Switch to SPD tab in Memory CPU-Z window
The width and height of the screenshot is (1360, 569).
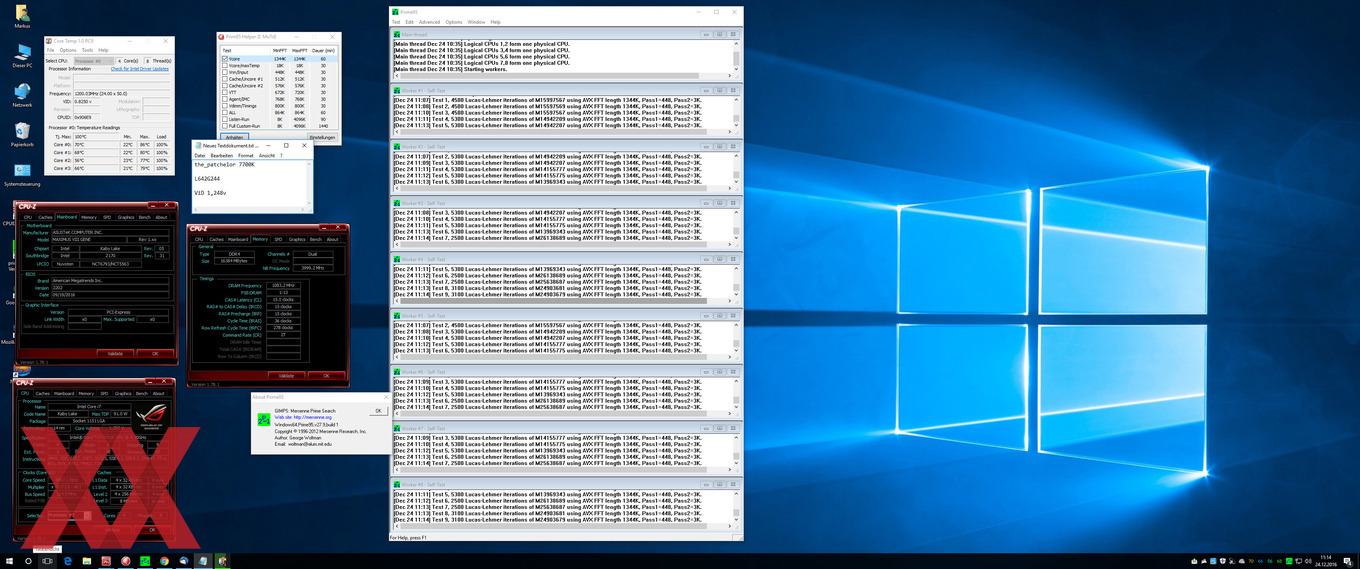279,239
